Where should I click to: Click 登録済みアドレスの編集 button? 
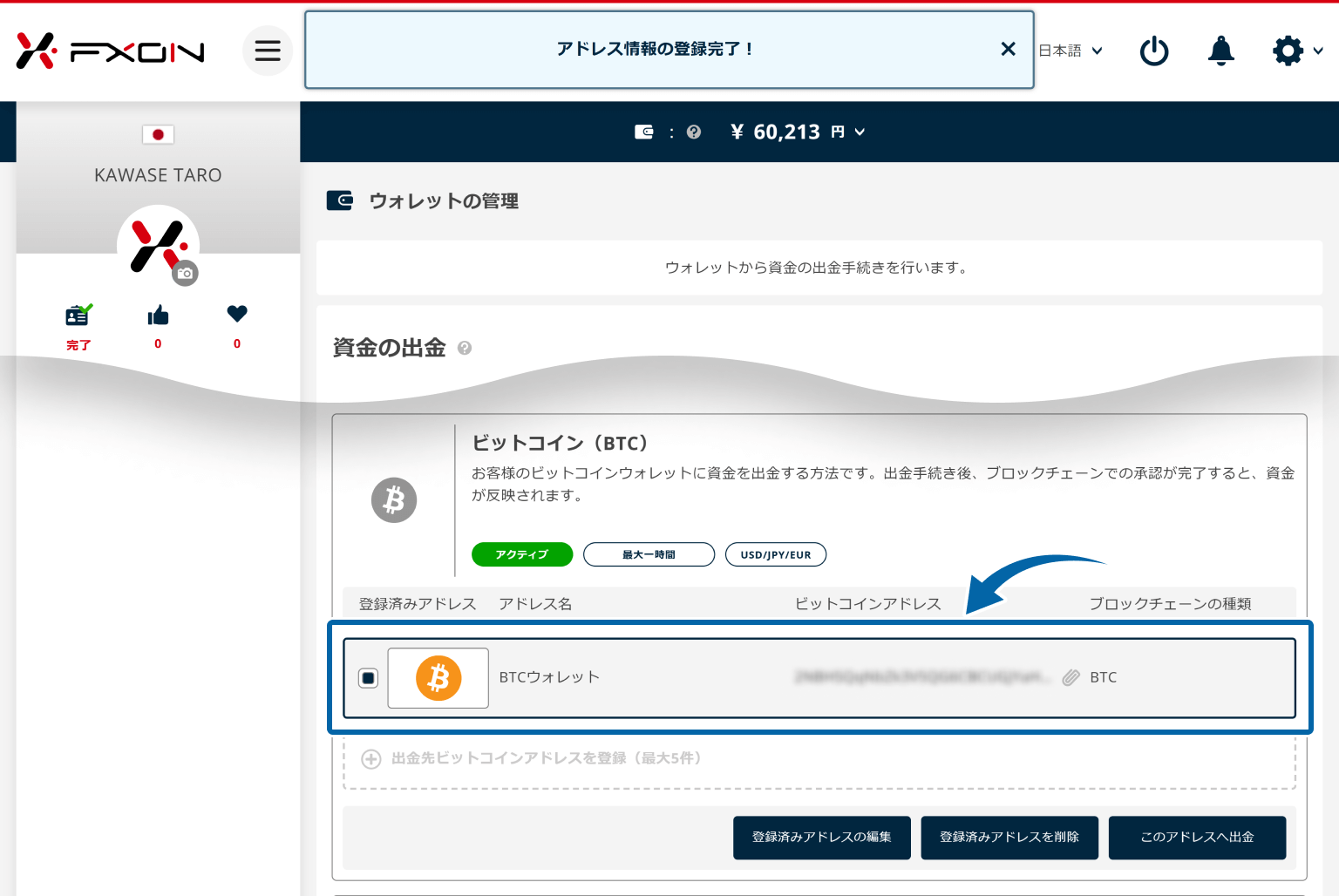821,838
